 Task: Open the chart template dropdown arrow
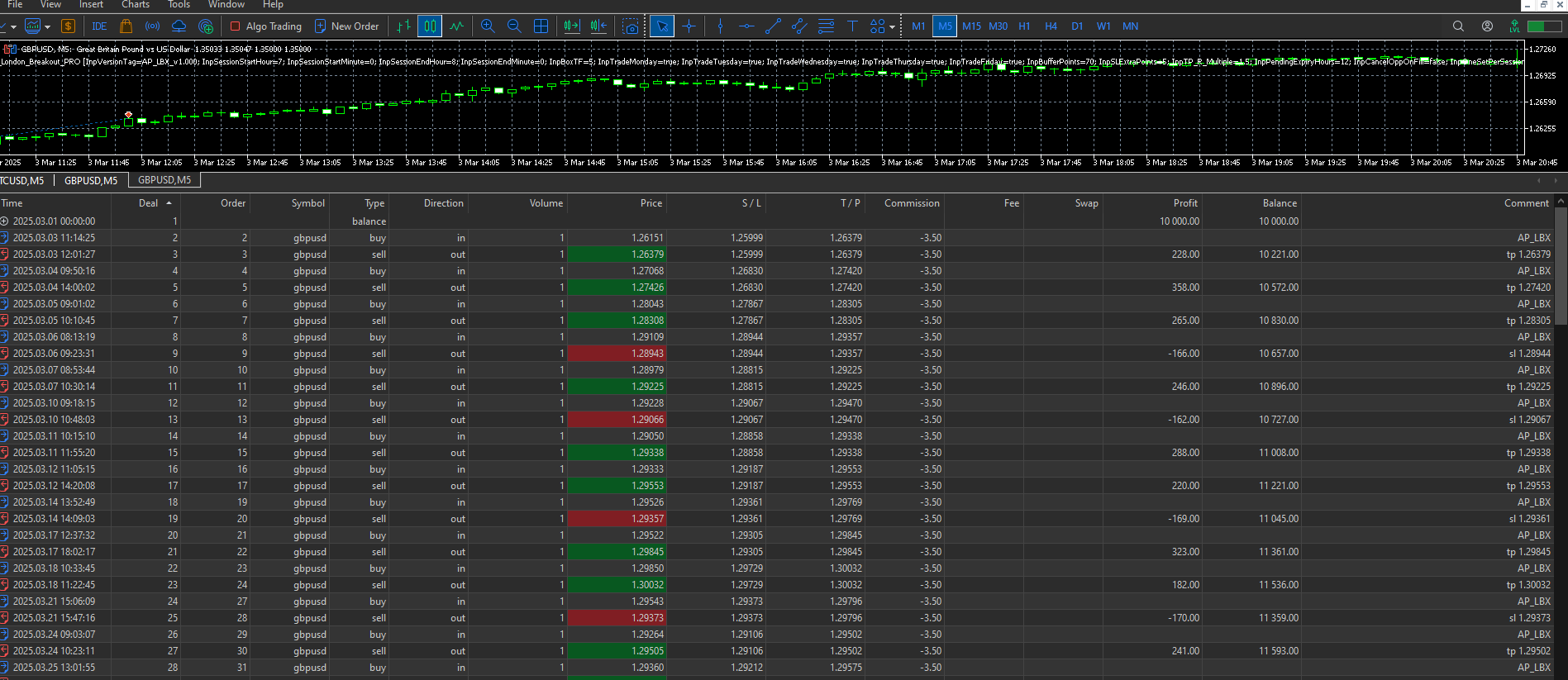point(47,26)
